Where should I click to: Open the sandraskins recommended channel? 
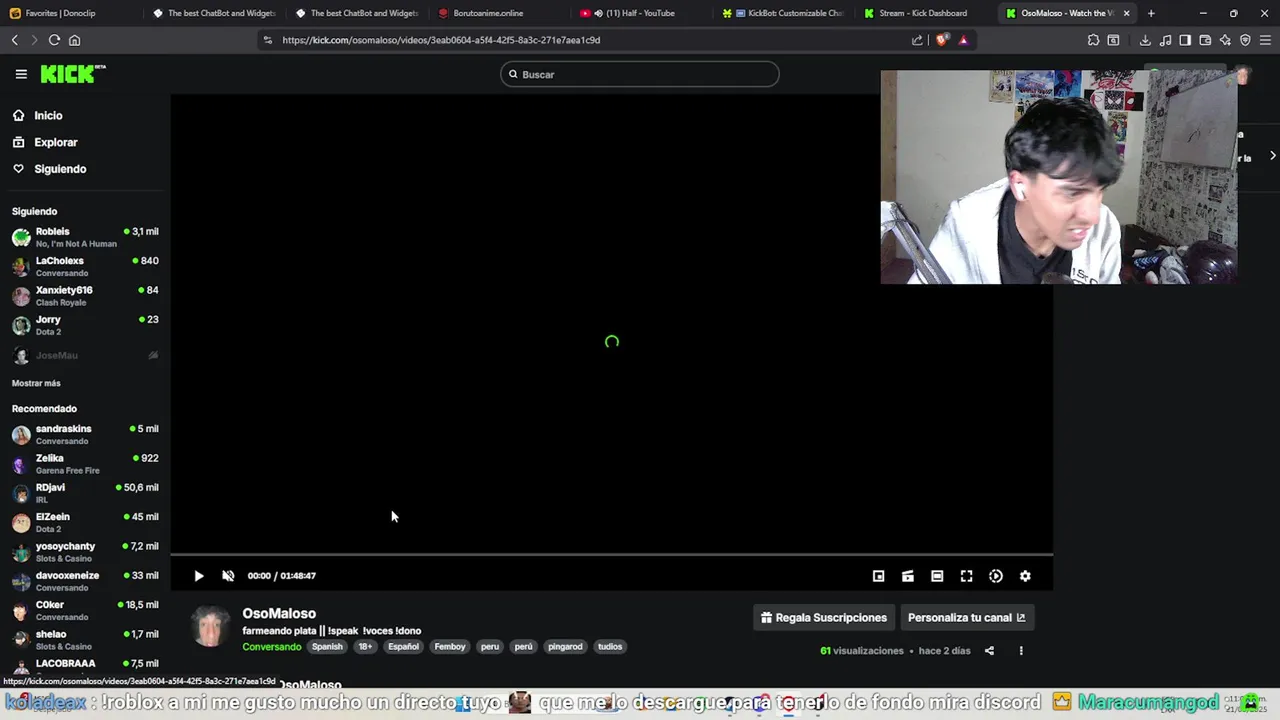coord(85,434)
